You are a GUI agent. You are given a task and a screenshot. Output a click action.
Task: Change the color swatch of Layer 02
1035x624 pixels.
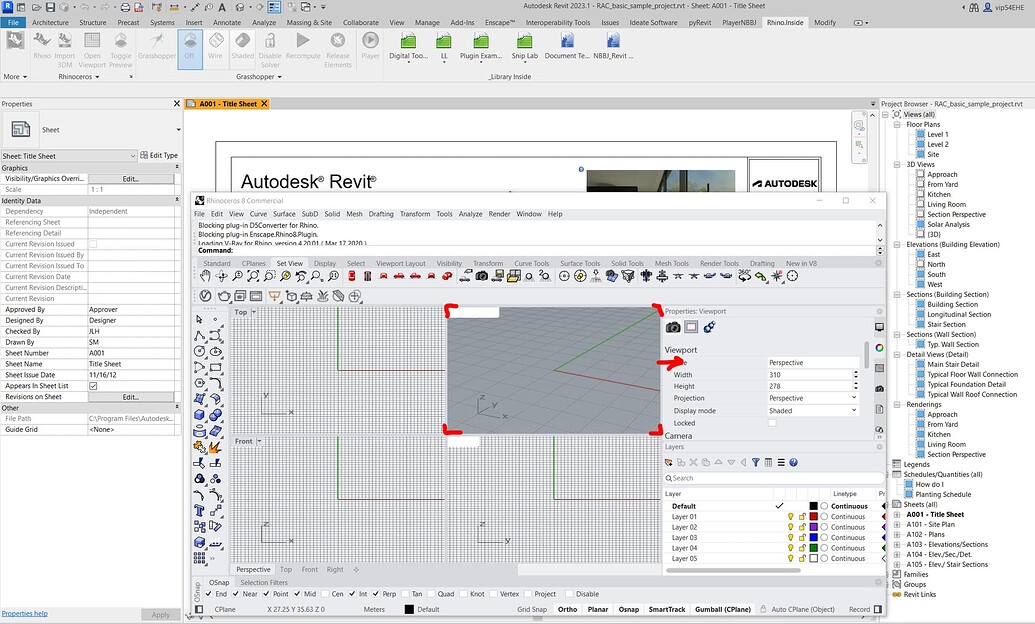(814, 527)
